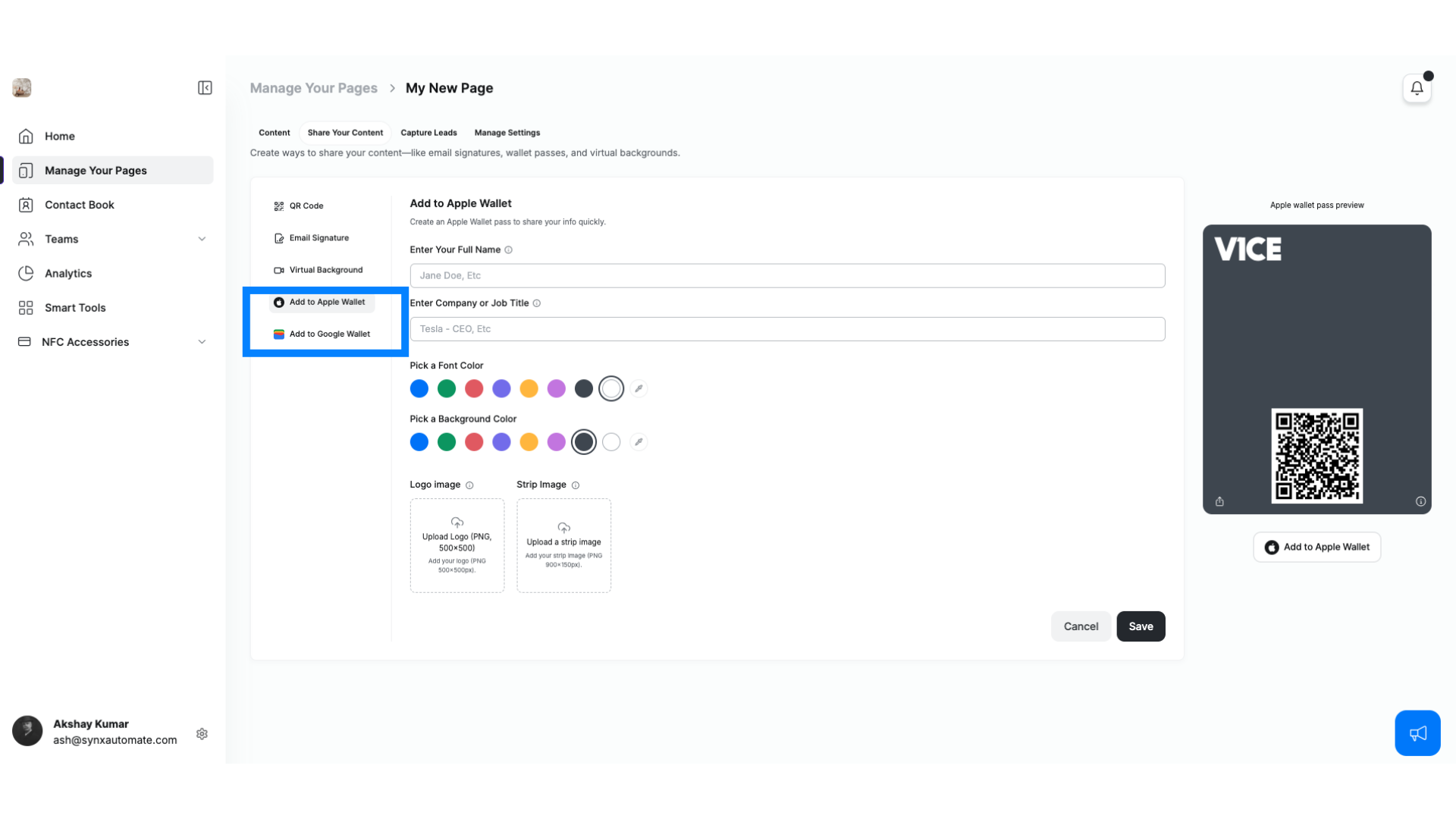Click ash@synxautomate.com account email

[115, 740]
